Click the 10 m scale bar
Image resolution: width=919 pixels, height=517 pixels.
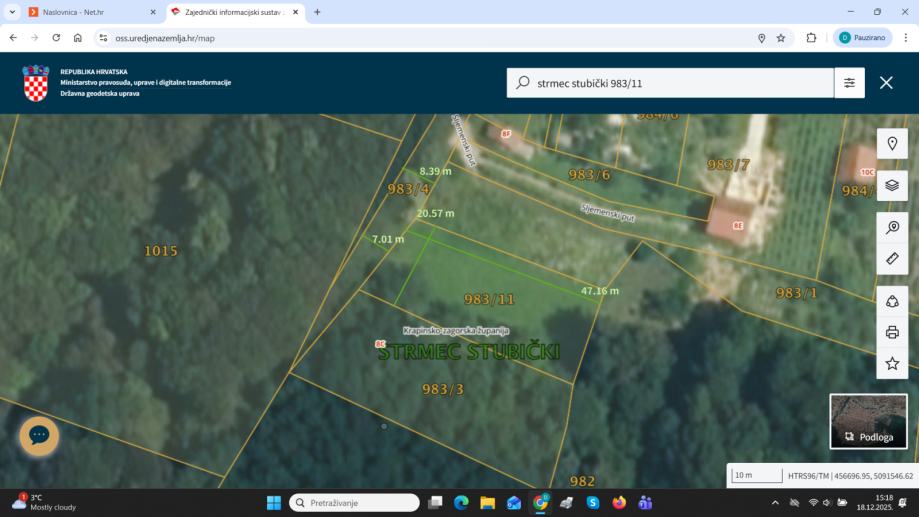pyautogui.click(x=757, y=475)
